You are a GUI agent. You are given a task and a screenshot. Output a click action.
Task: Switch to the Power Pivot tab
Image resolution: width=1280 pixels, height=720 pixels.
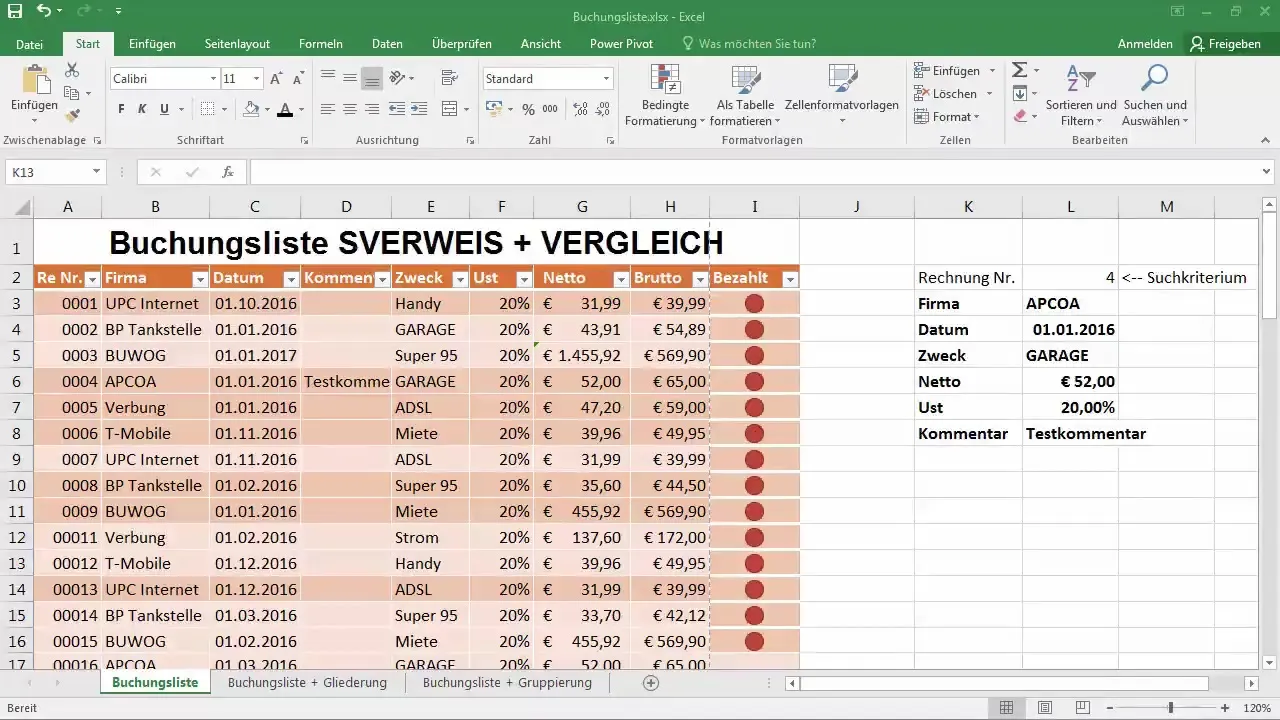[621, 44]
